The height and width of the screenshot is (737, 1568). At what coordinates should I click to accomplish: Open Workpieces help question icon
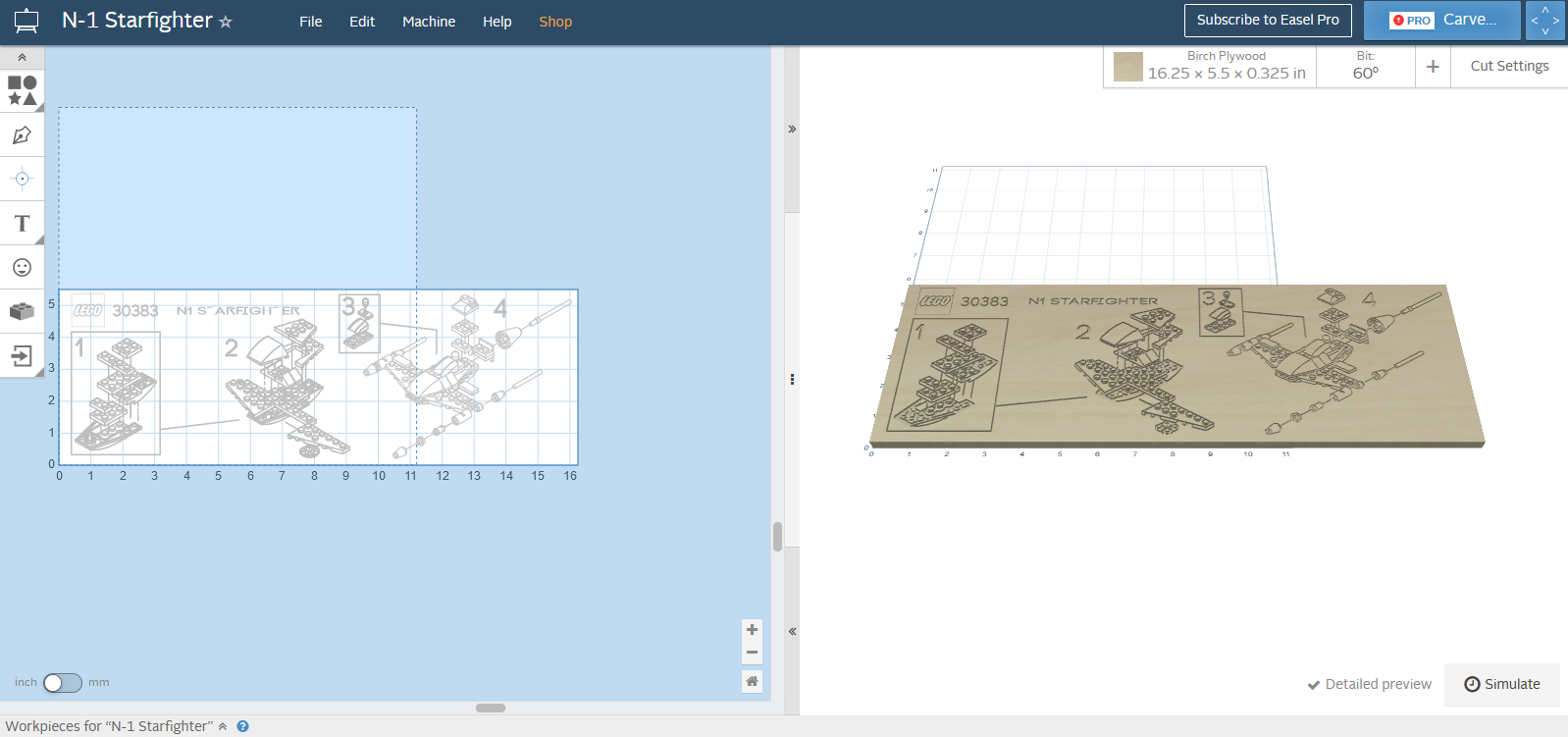[x=242, y=726]
